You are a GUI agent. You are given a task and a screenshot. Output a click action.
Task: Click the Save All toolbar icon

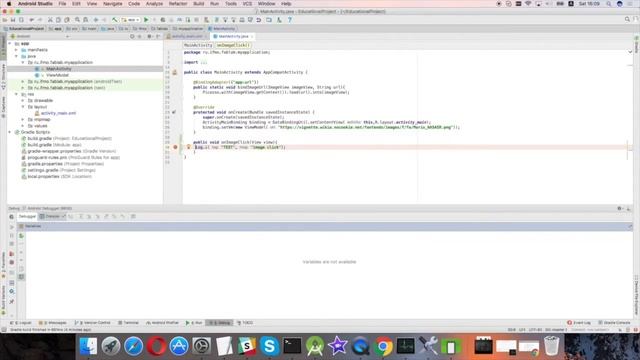tap(13, 20)
